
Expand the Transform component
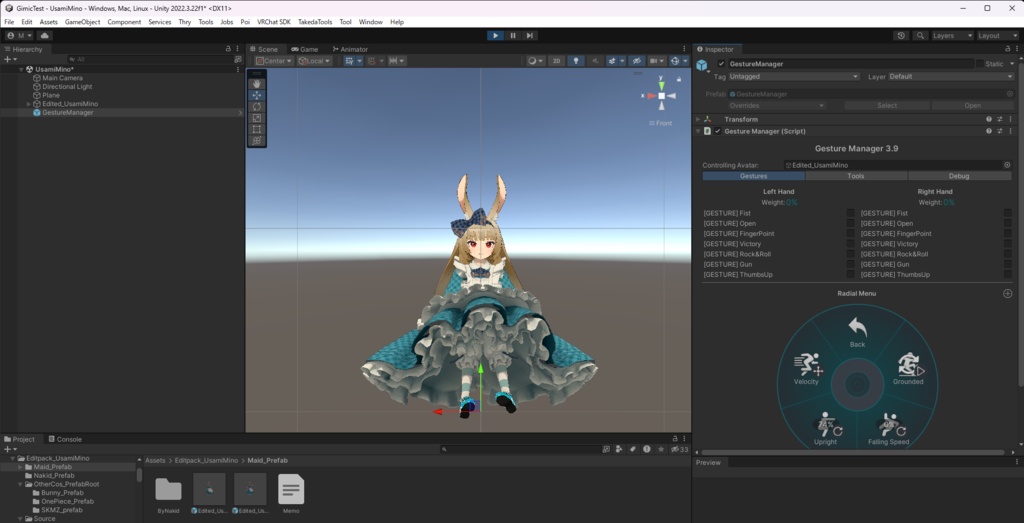697,119
